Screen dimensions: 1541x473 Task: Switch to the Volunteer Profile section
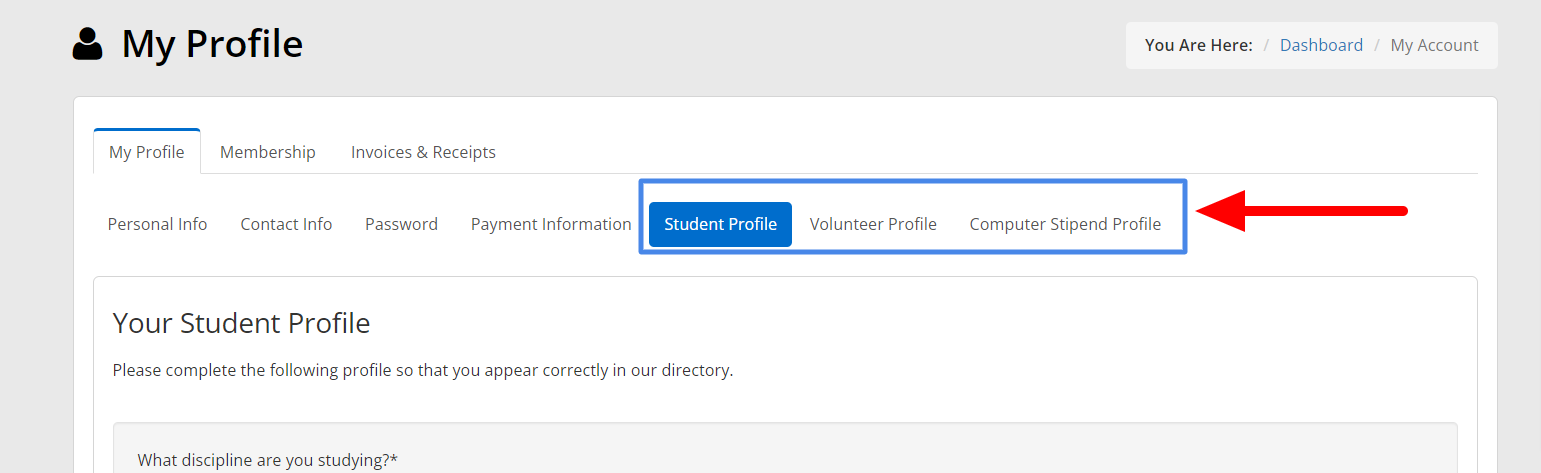click(x=873, y=224)
